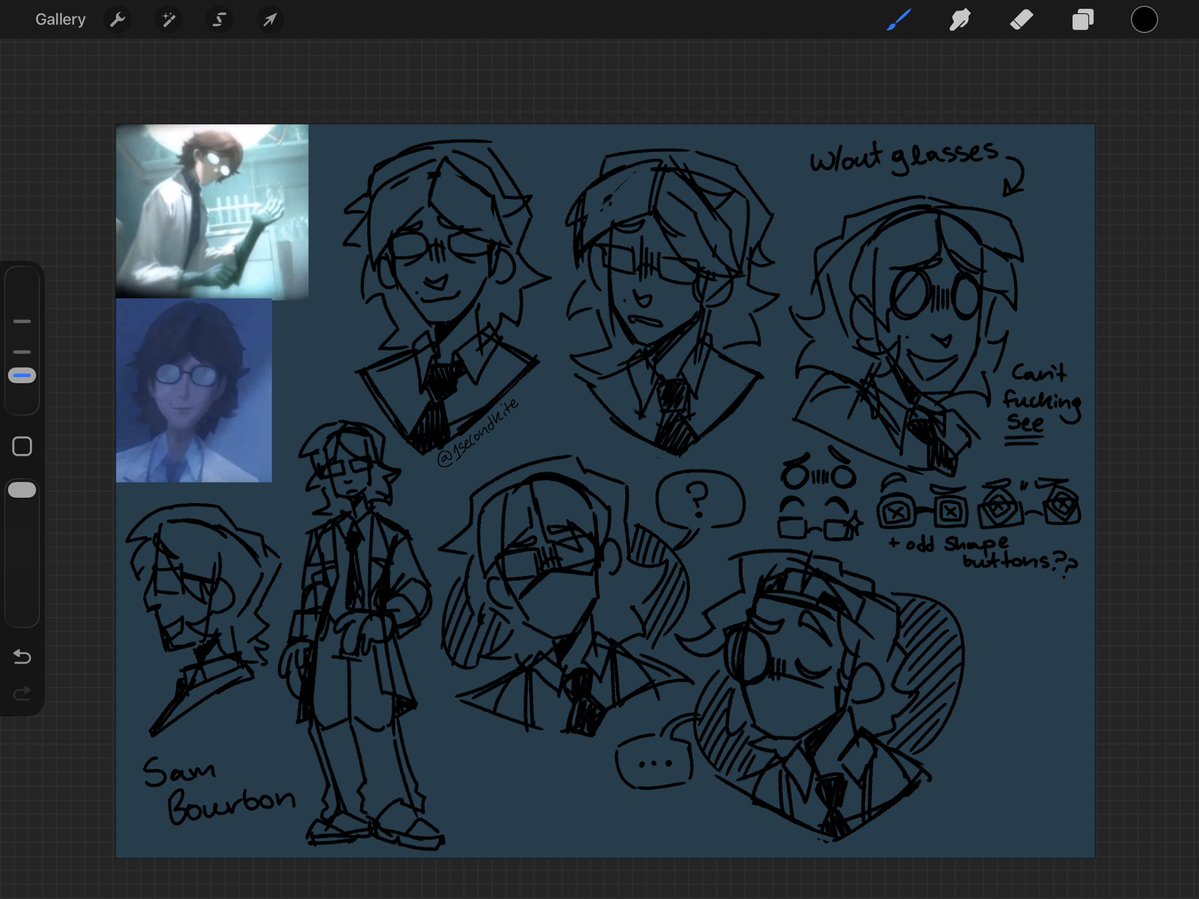
Task: Select the Smudge tool
Action: [x=960, y=19]
